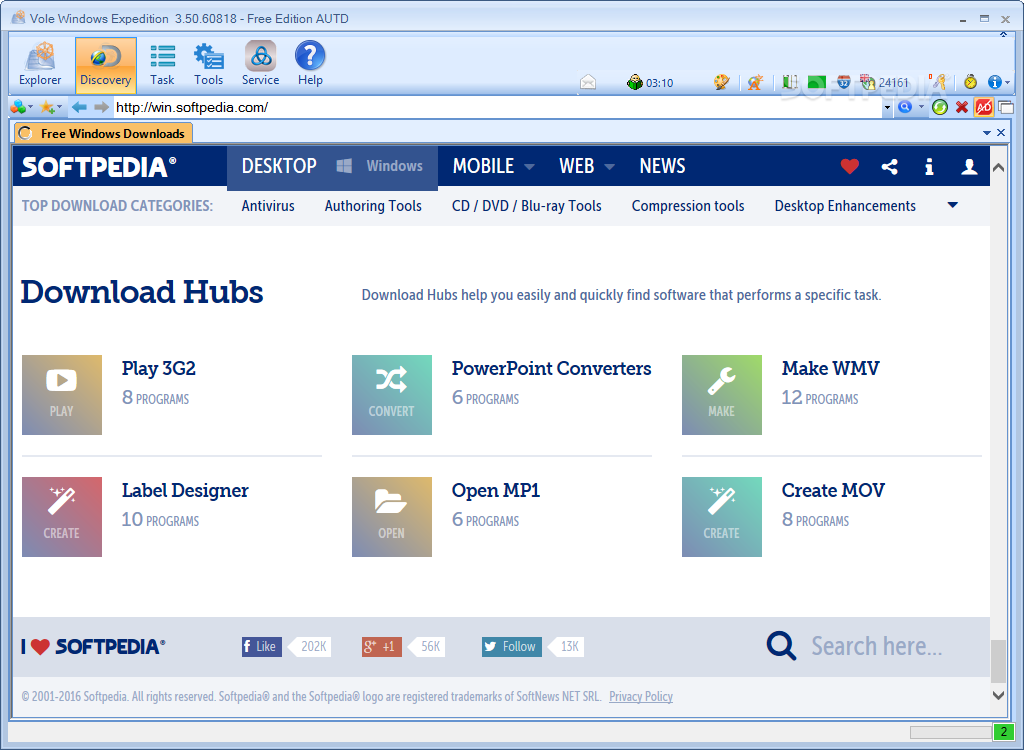Refresh page with green circular arrows
Viewport: 1024px width, 750px height.
(940, 107)
